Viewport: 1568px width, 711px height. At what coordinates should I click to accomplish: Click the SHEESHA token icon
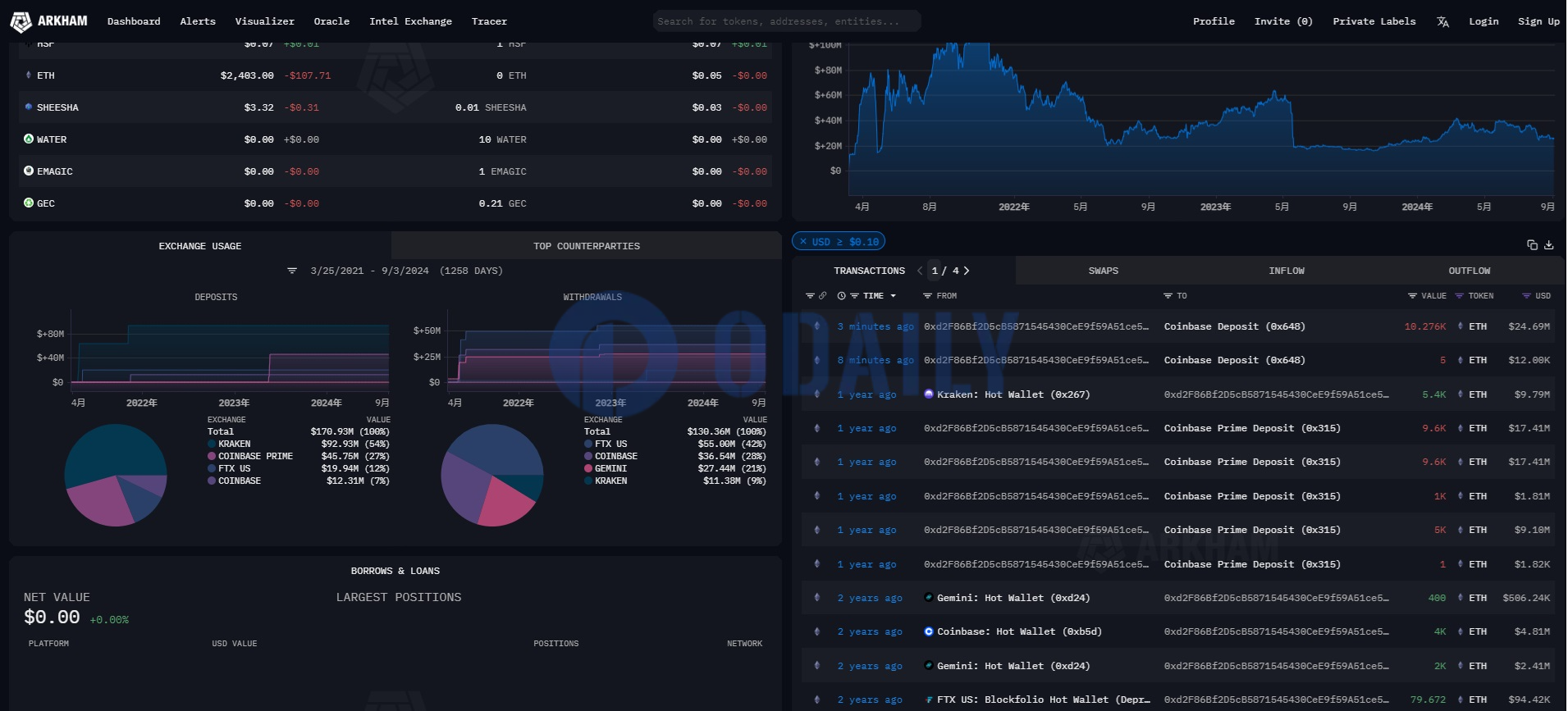pos(29,107)
